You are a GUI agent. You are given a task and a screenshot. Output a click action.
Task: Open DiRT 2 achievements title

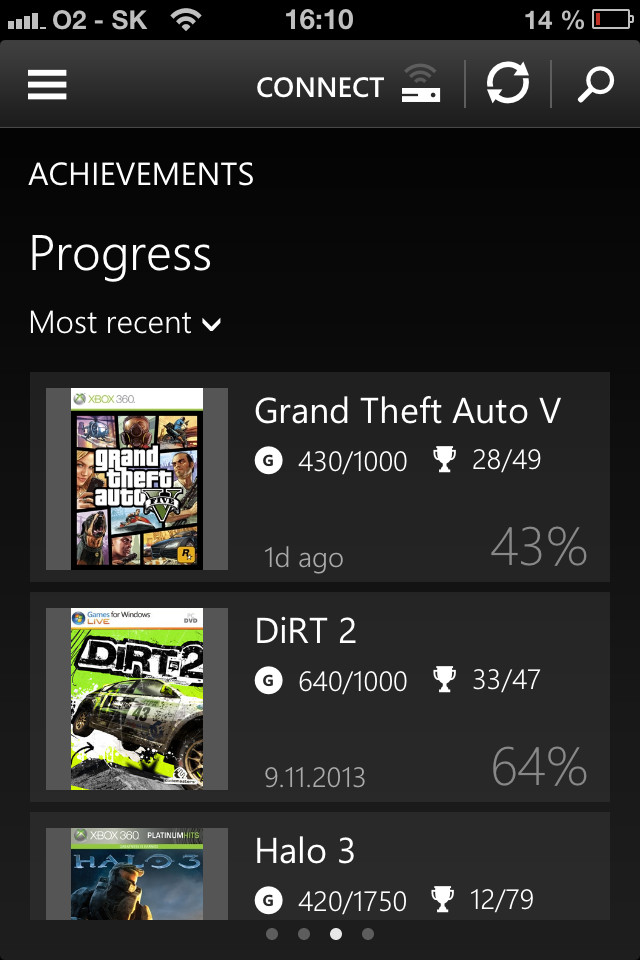[x=306, y=631]
